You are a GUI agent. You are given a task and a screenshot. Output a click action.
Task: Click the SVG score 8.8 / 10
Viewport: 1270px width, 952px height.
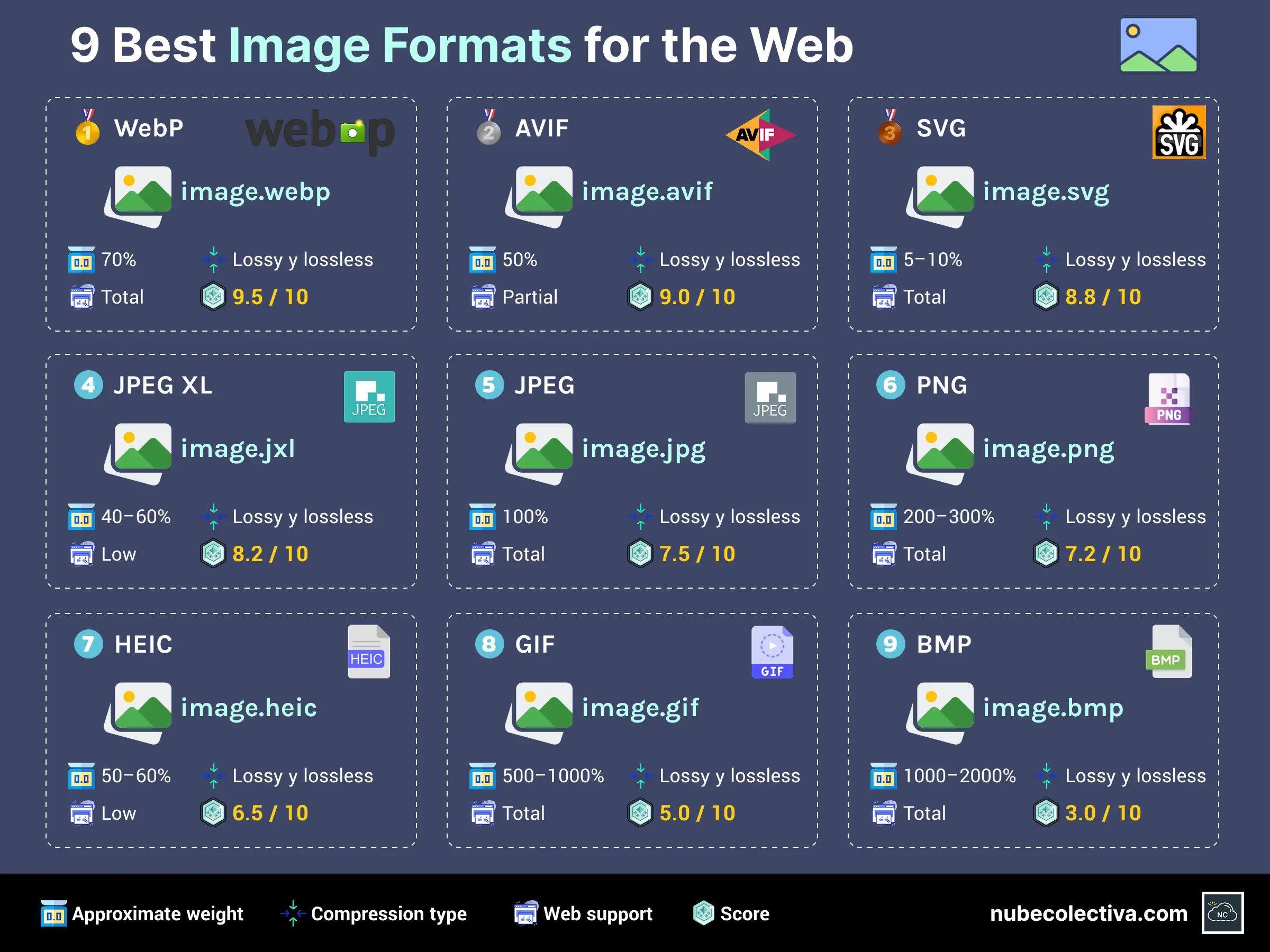click(x=1103, y=297)
